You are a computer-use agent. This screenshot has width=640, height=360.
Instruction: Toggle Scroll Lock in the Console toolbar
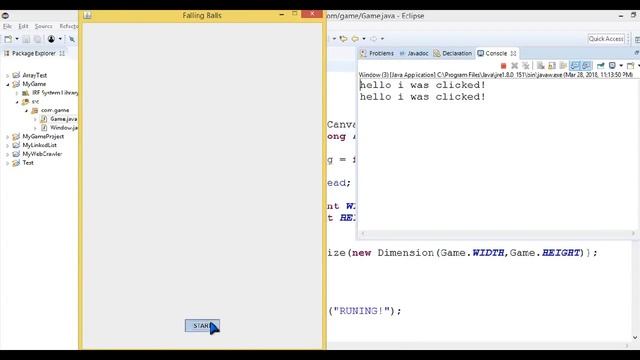pos(552,66)
